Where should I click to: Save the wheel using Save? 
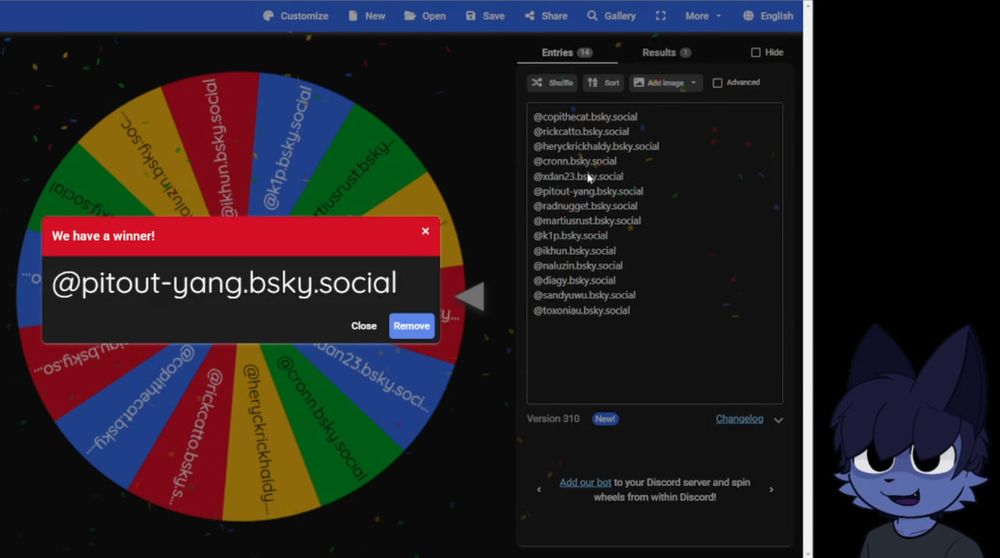click(x=485, y=16)
